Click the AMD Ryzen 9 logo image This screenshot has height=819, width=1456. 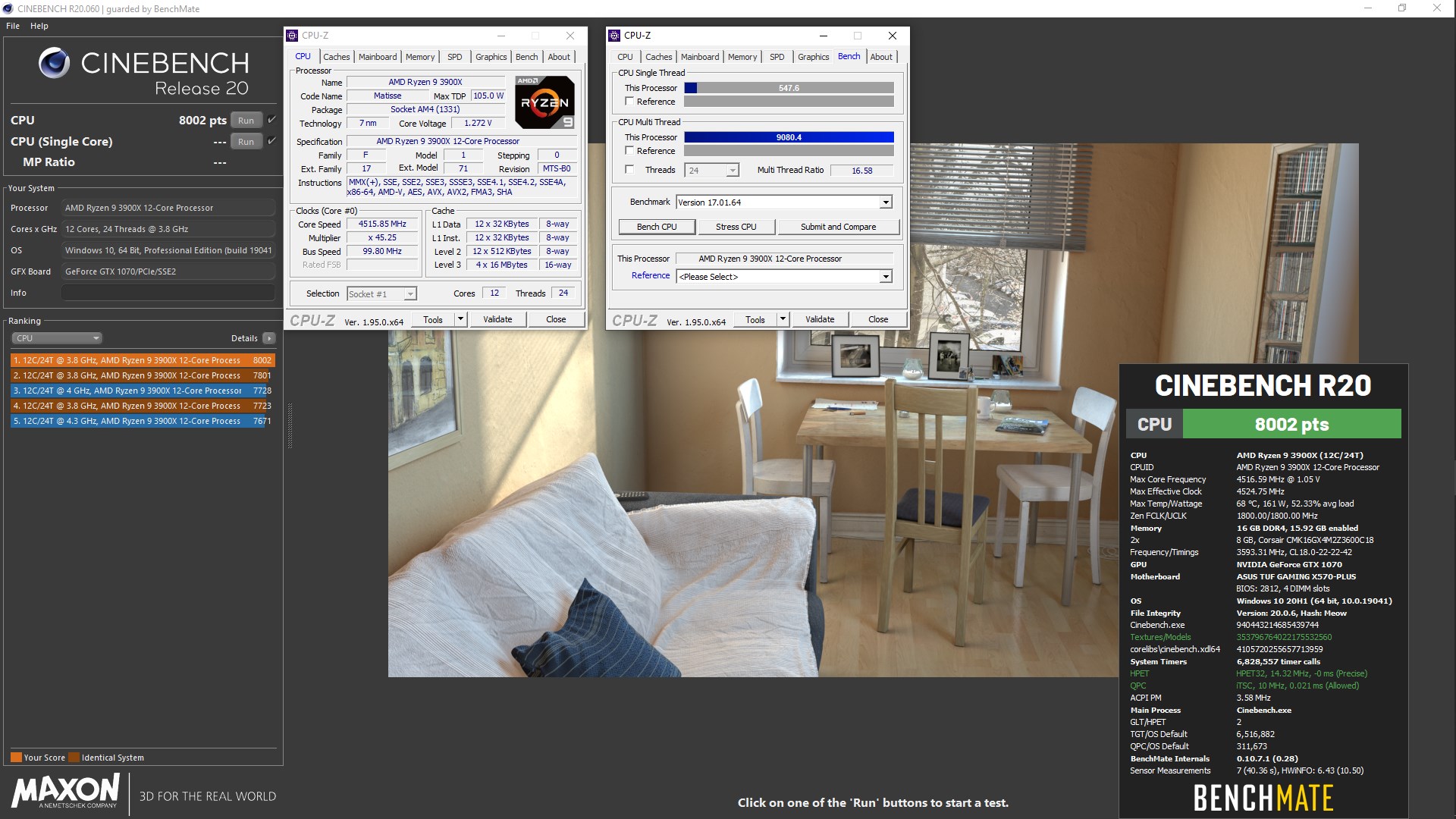[x=544, y=102]
